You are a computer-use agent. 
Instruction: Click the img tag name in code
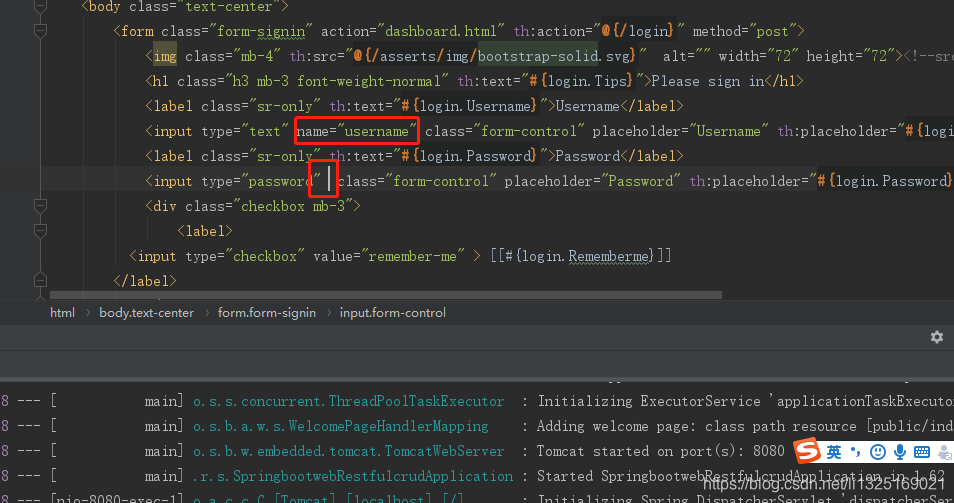[165, 56]
